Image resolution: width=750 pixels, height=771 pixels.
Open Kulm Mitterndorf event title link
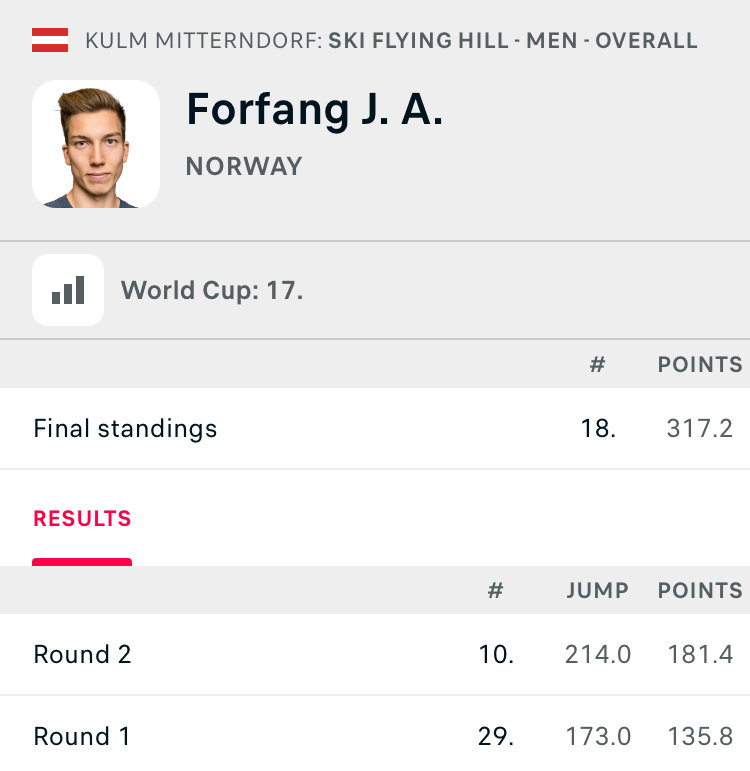coord(391,40)
